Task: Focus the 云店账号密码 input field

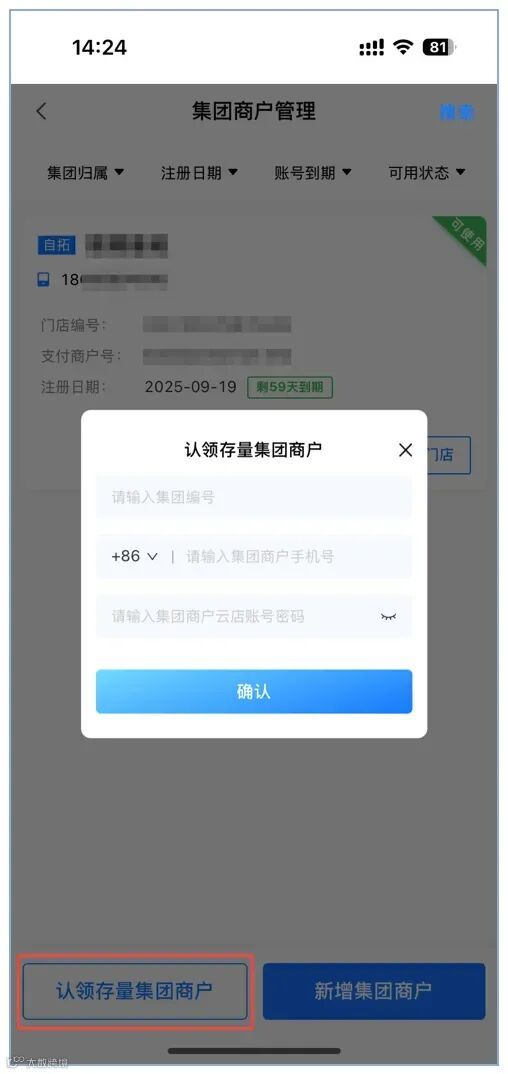Action: pyautogui.click(x=254, y=616)
